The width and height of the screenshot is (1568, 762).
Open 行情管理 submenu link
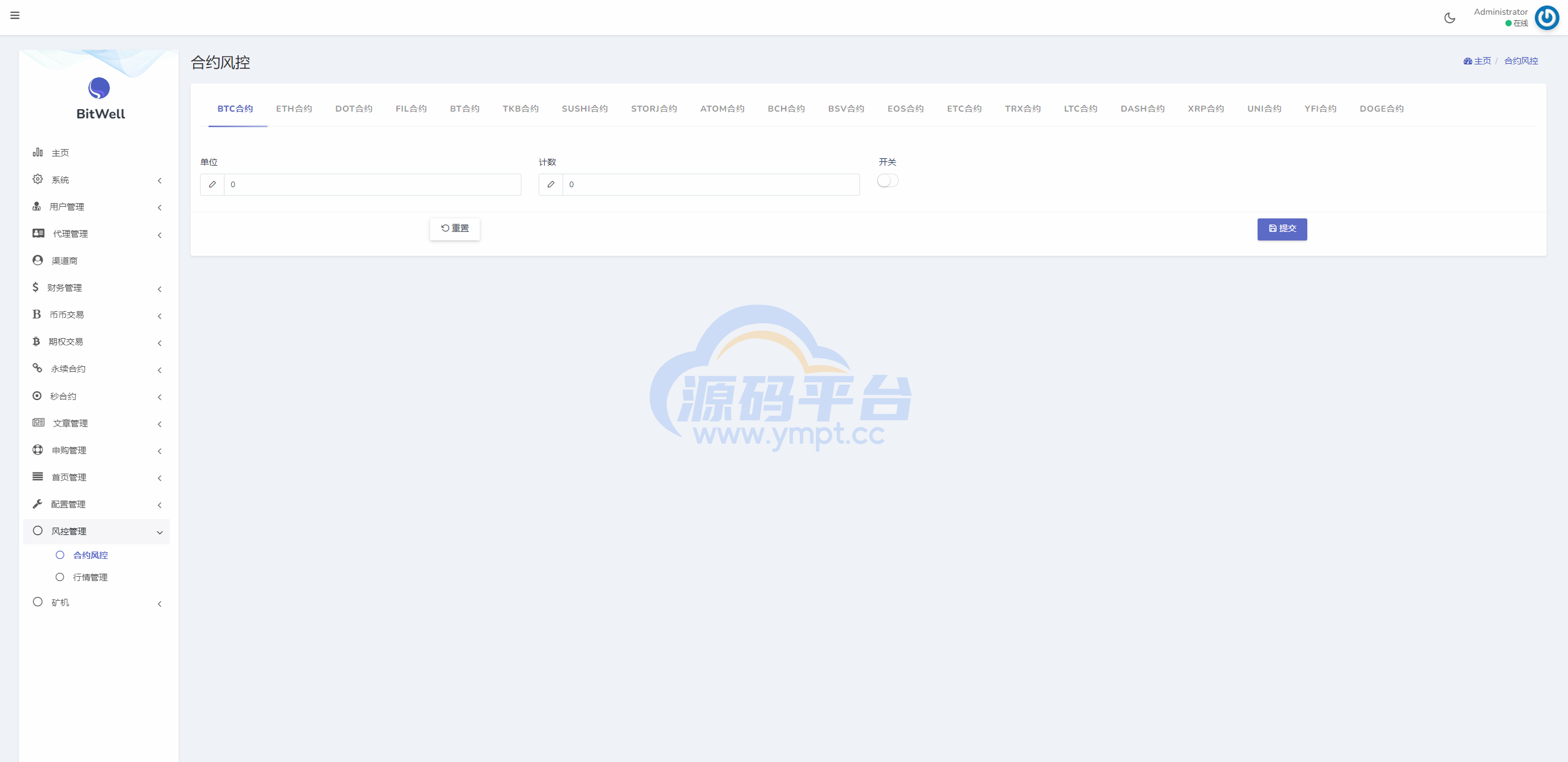click(x=90, y=577)
